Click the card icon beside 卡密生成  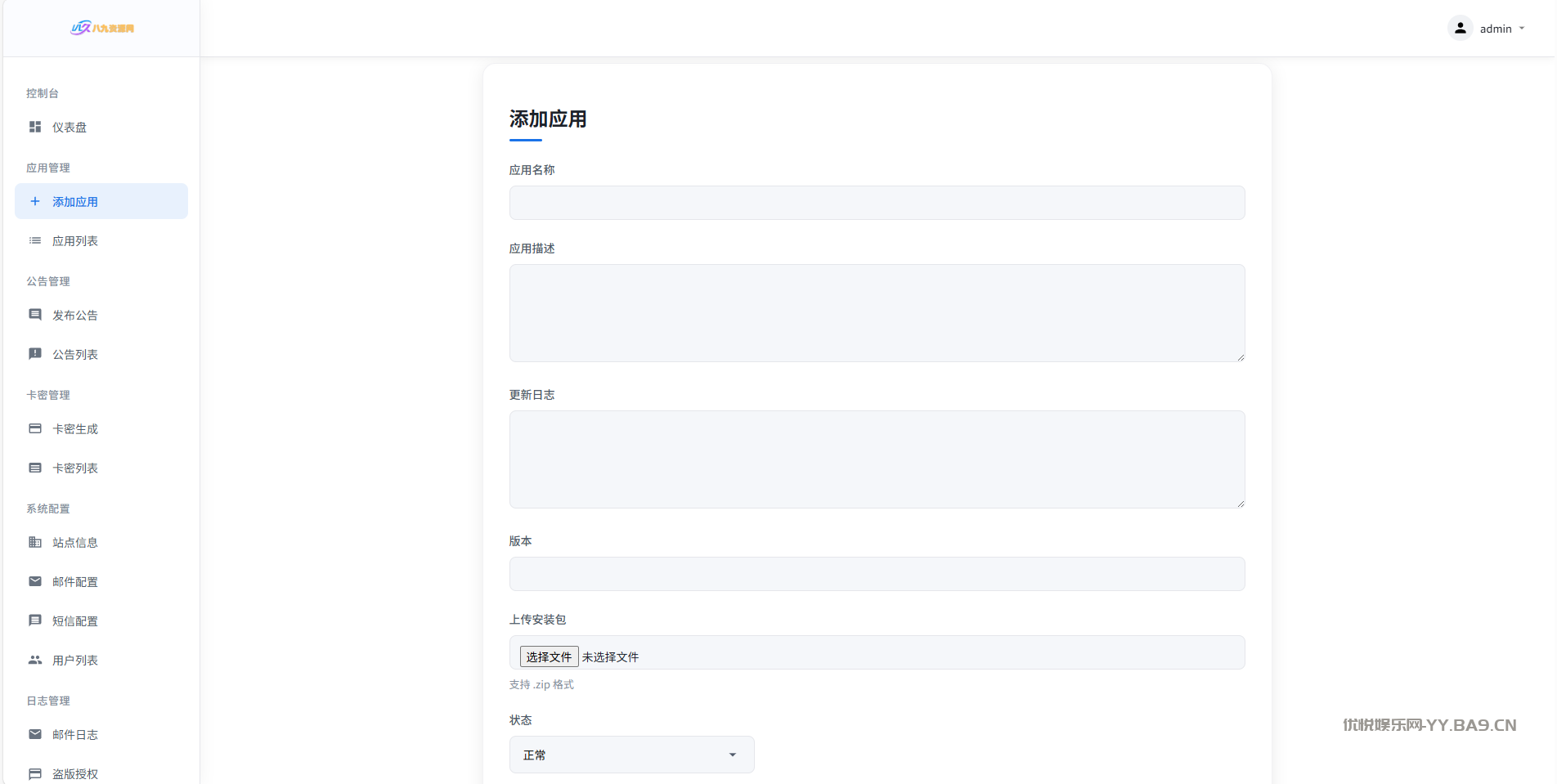tap(35, 428)
